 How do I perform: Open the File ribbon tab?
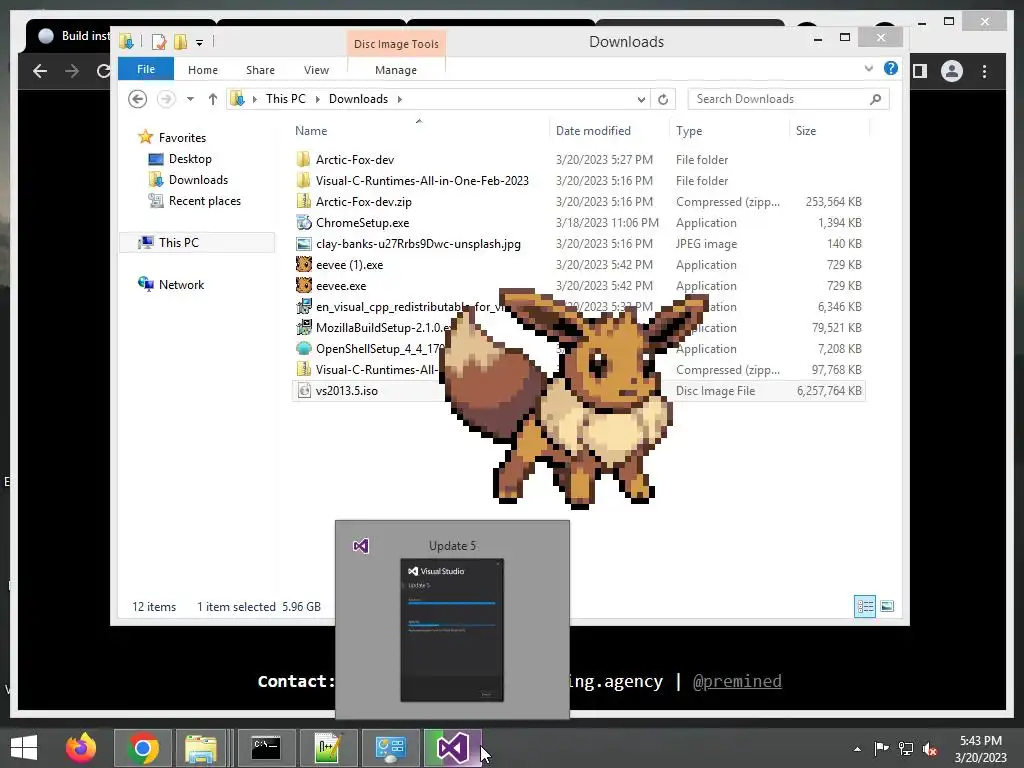click(x=146, y=69)
